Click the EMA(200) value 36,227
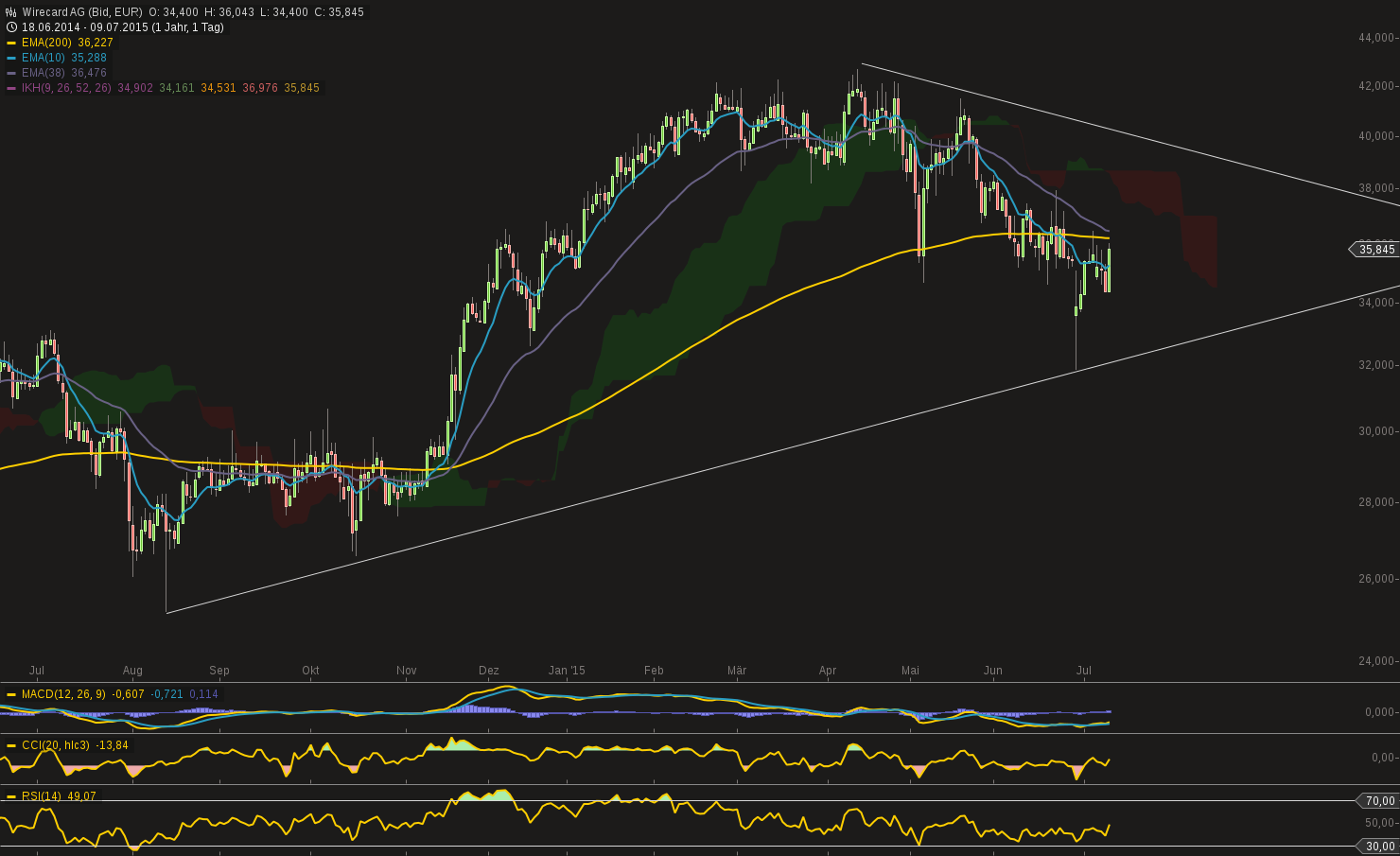The height and width of the screenshot is (856, 1400). [96, 43]
